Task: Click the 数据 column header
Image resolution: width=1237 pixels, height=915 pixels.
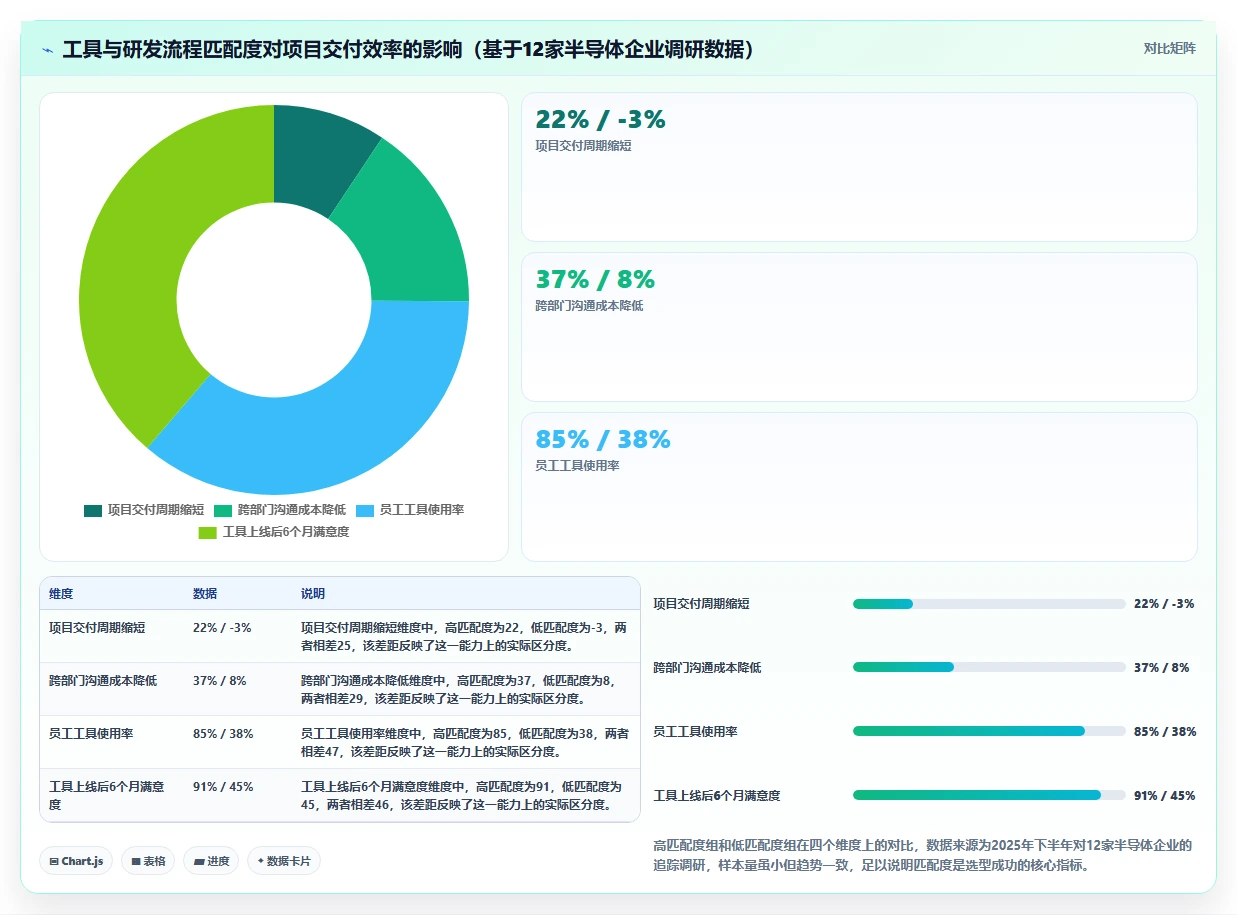Action: click(205, 594)
